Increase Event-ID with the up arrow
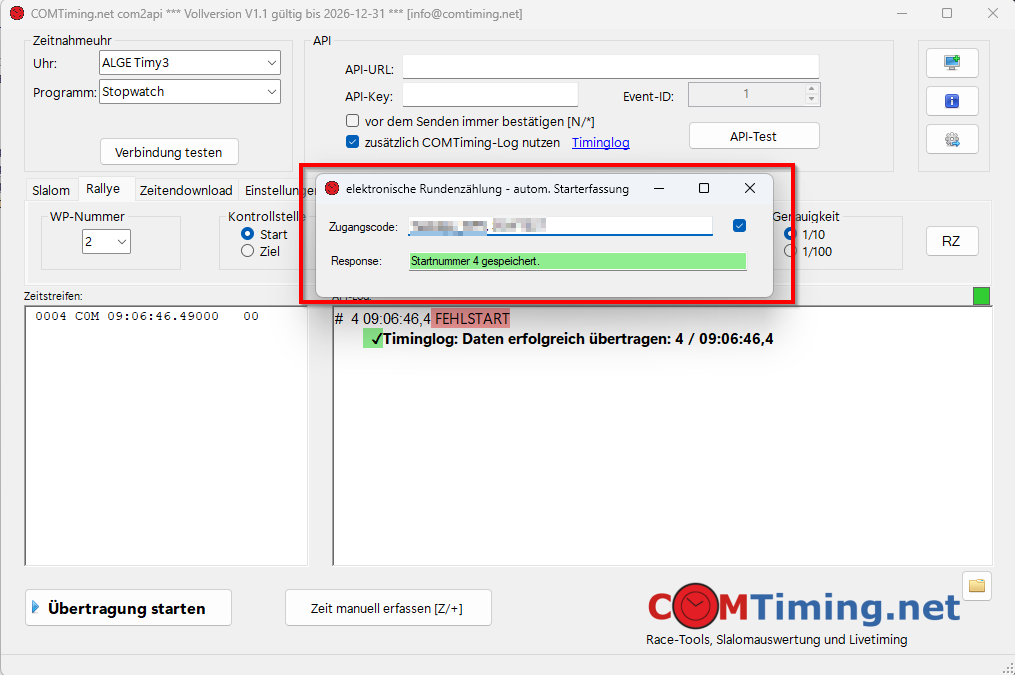 click(x=811, y=90)
